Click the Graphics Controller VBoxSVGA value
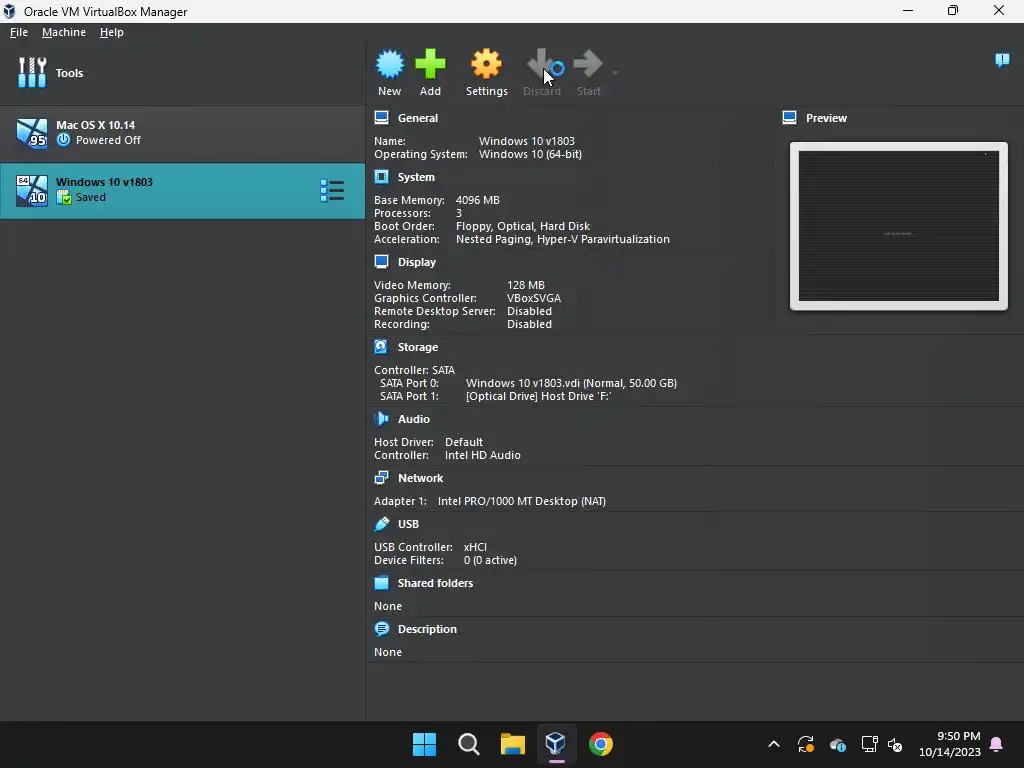 point(534,298)
